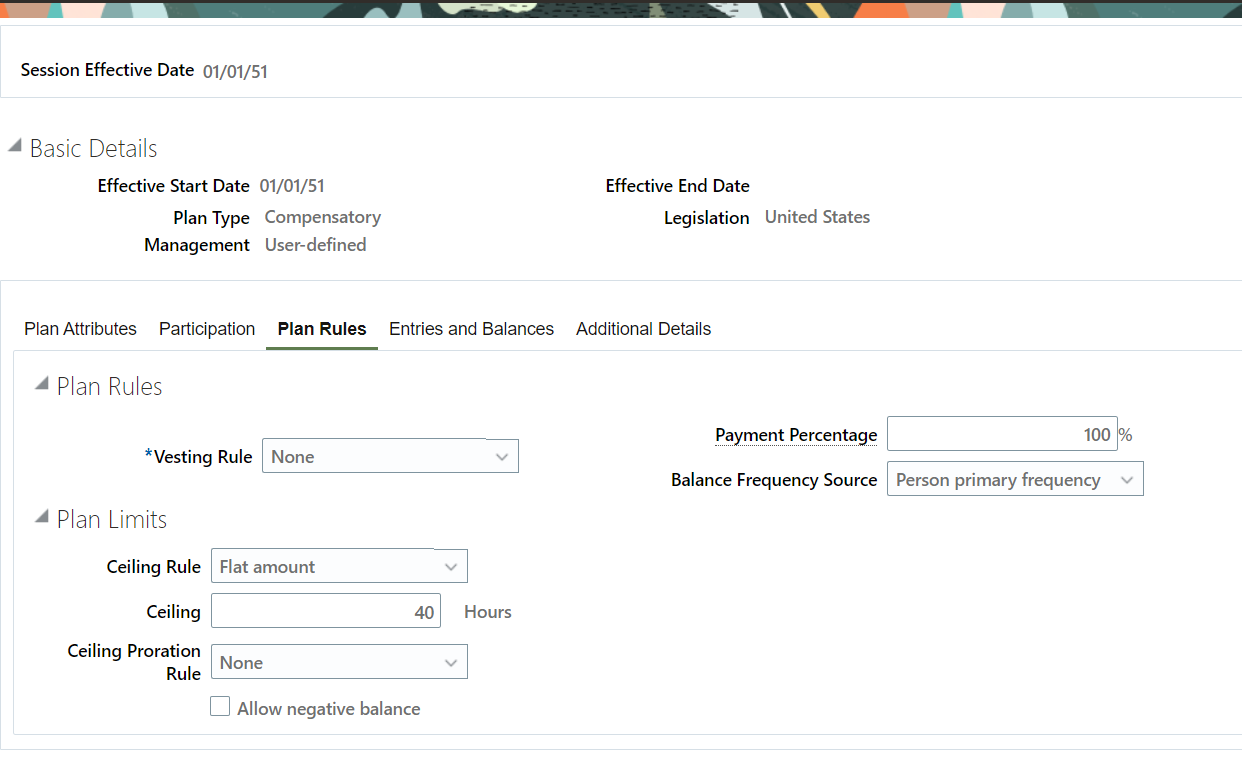The width and height of the screenshot is (1242, 766).
Task: Click the Ceiling hours value field
Action: 325,611
